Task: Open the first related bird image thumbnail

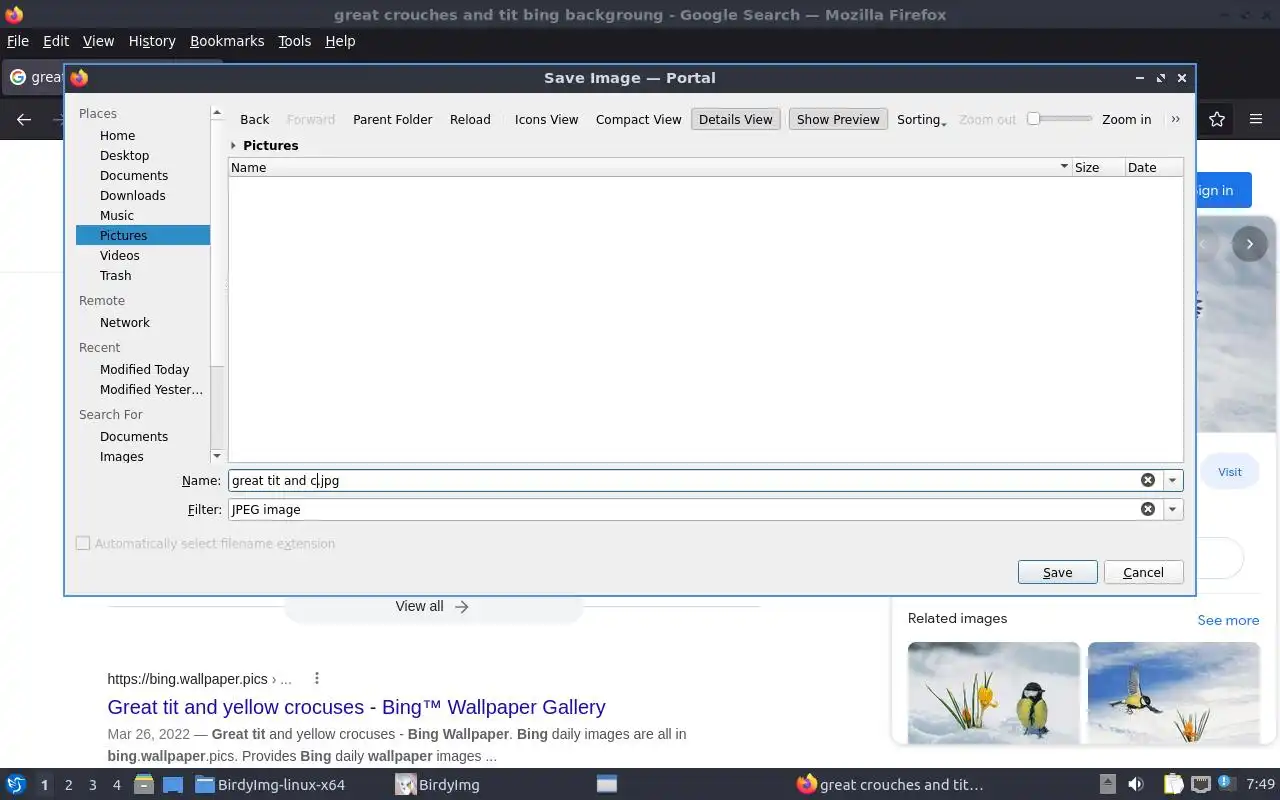Action: click(x=994, y=693)
